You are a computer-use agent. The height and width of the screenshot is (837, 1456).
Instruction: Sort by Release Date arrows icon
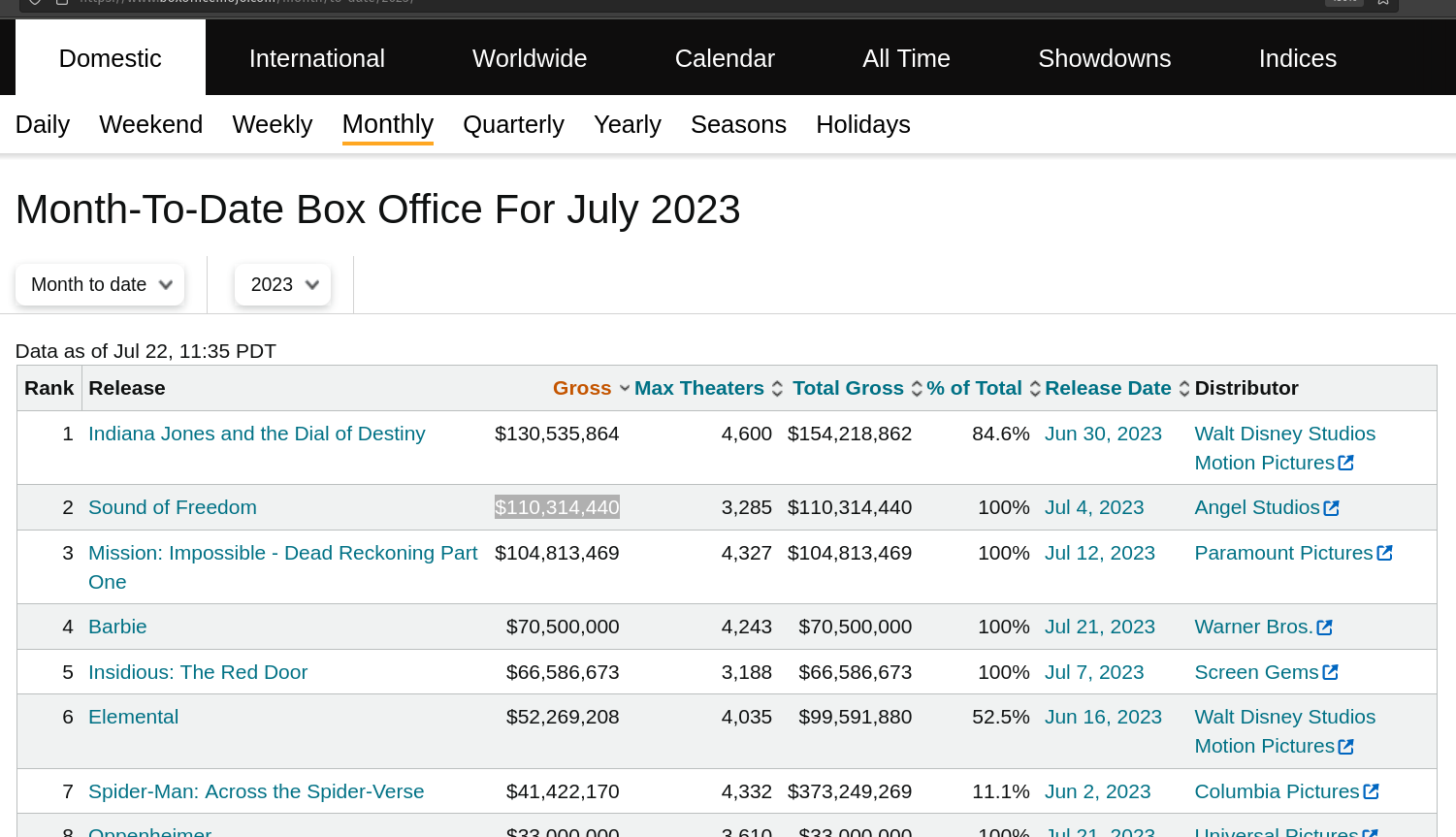[1183, 389]
